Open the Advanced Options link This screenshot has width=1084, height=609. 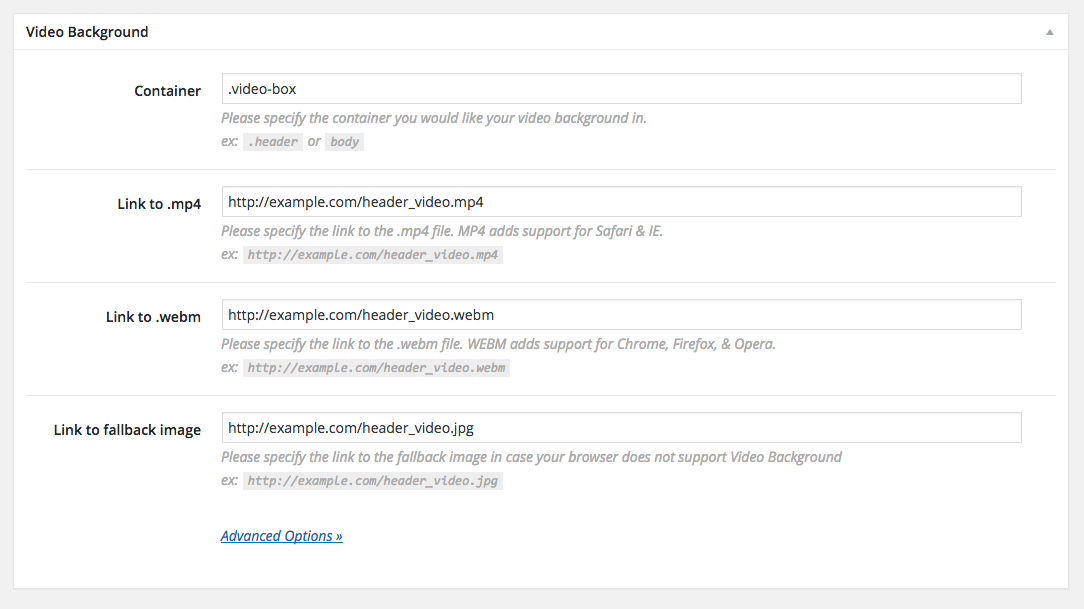click(x=281, y=536)
